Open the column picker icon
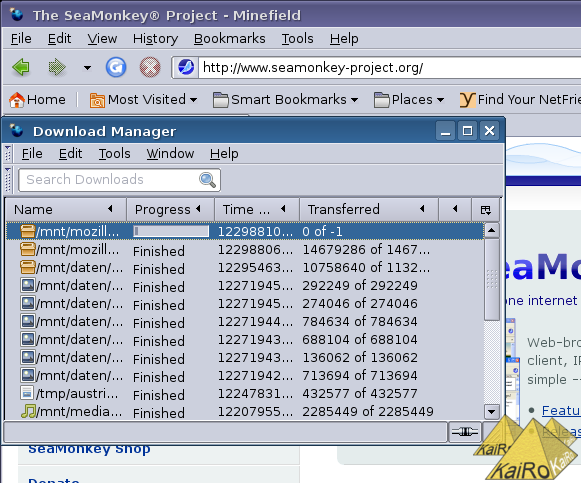Screen dimensions: 581x483 pos(485,210)
